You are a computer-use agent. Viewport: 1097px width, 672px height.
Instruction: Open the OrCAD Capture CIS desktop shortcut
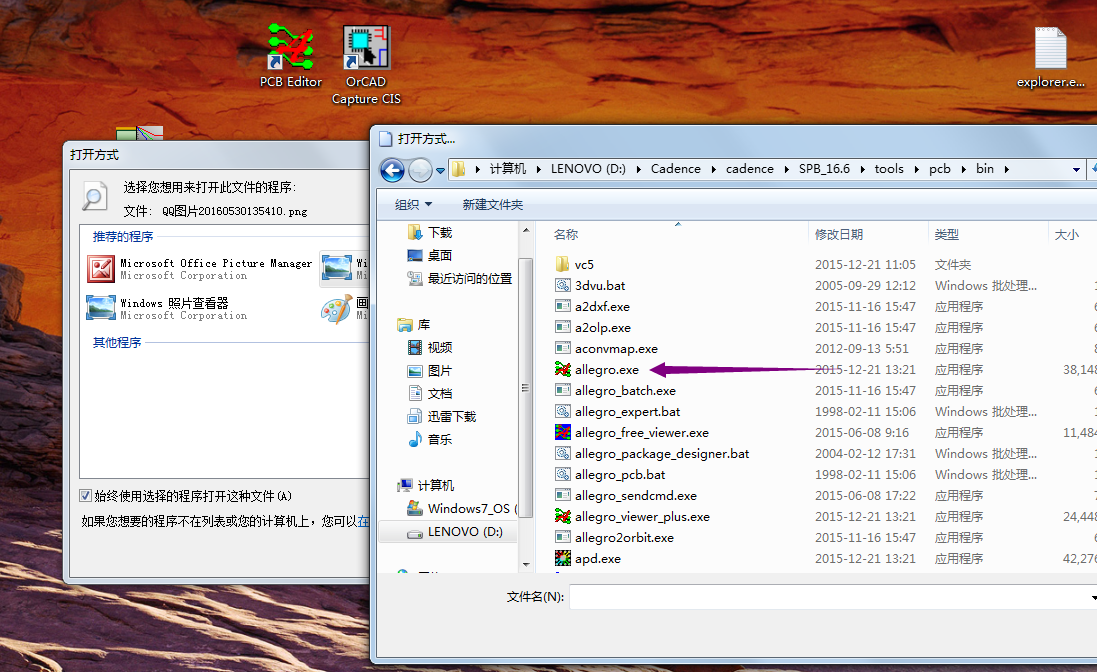point(366,65)
